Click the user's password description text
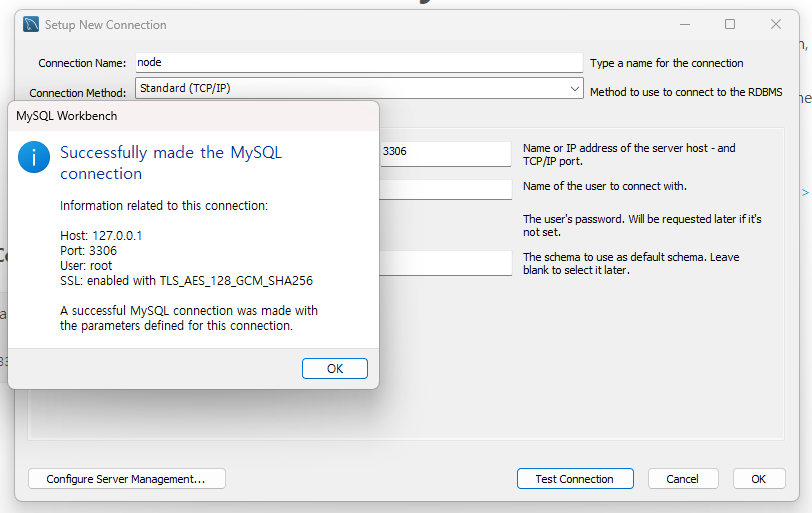Viewport: 812px width, 513px height. tap(642, 225)
